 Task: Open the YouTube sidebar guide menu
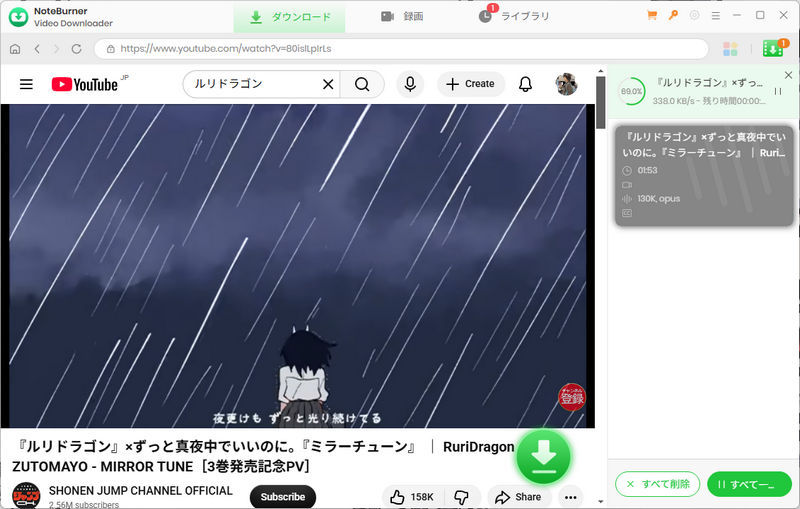(26, 84)
